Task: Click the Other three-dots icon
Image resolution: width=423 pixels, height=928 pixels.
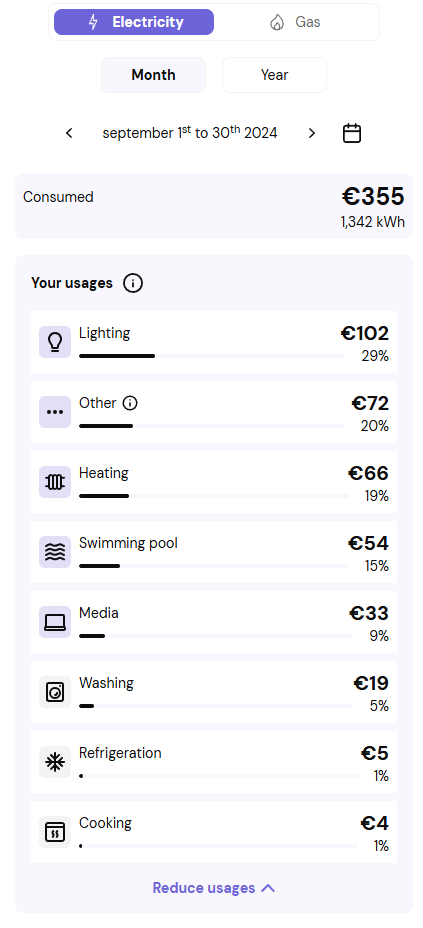Action: pyautogui.click(x=55, y=412)
